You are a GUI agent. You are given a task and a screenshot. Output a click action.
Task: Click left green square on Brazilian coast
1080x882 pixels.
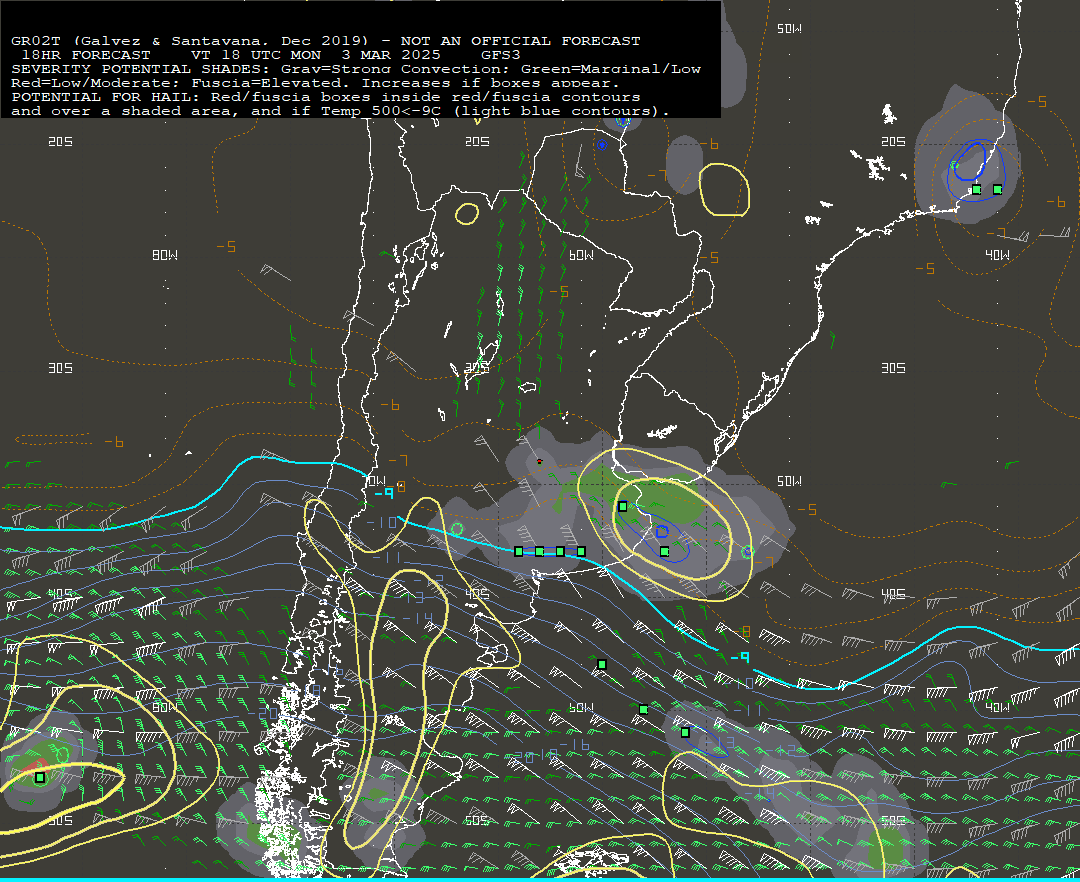point(976,189)
